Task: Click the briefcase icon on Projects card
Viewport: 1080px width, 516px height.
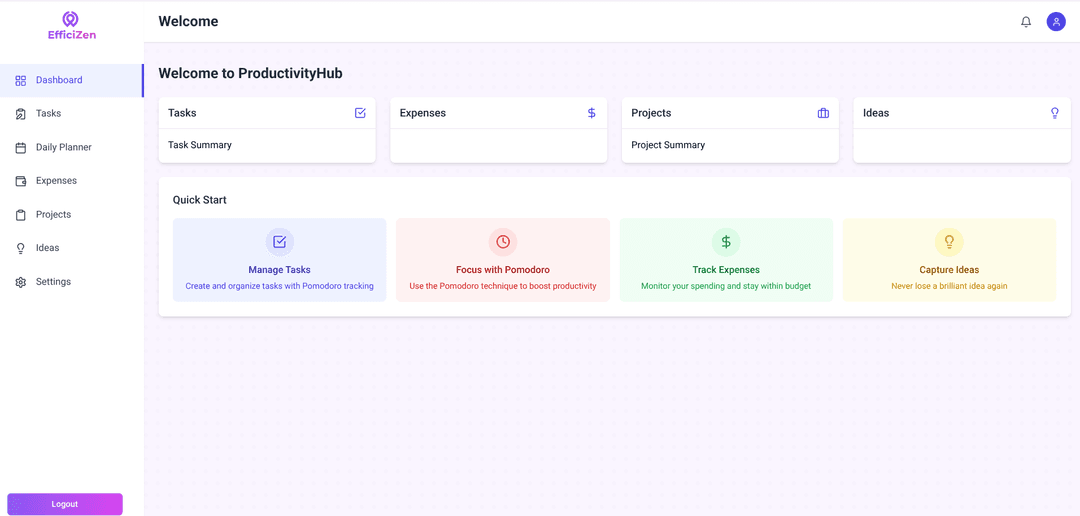Action: click(x=823, y=113)
